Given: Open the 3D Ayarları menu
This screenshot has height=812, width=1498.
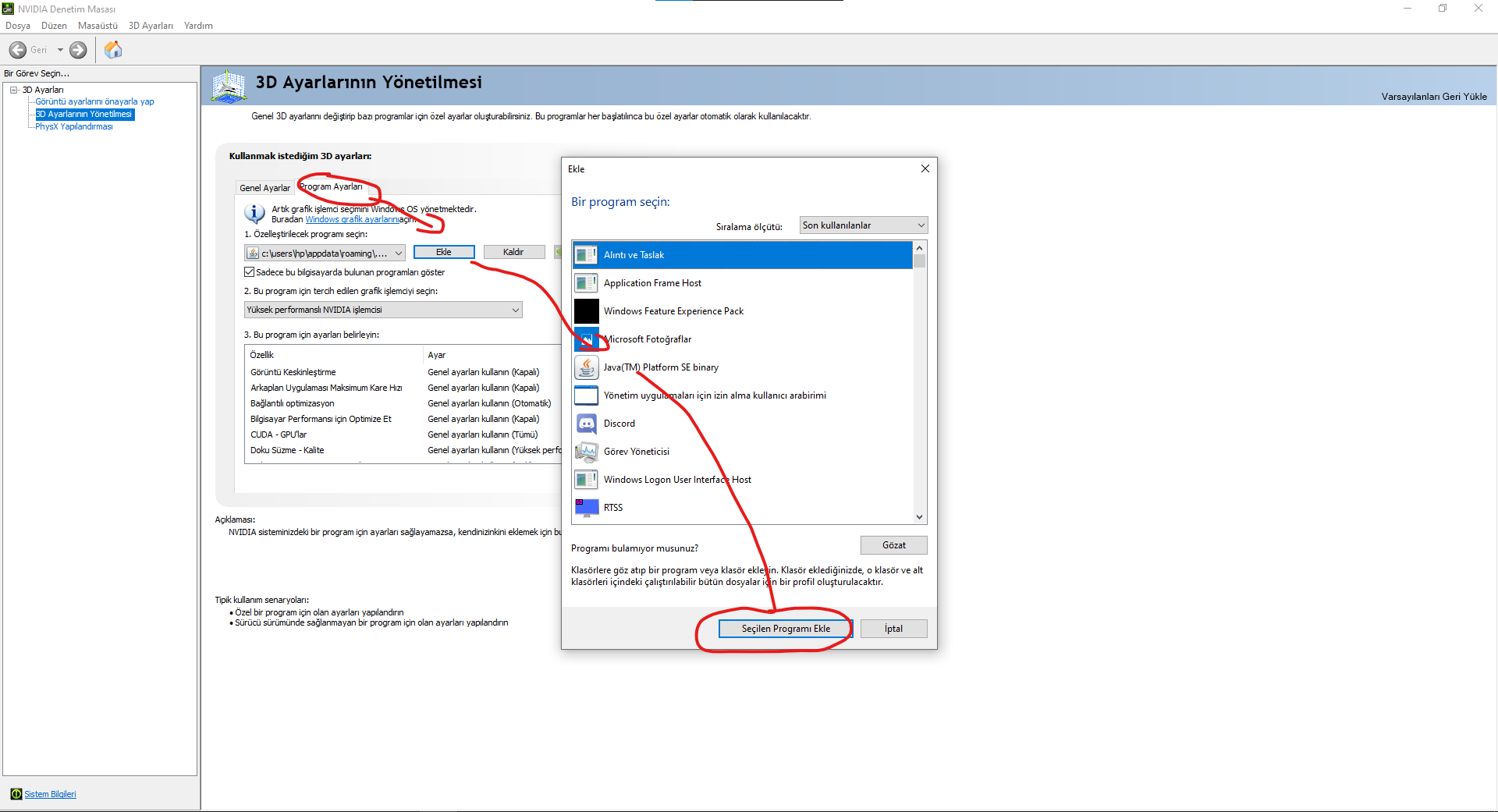Looking at the screenshot, I should click(151, 26).
